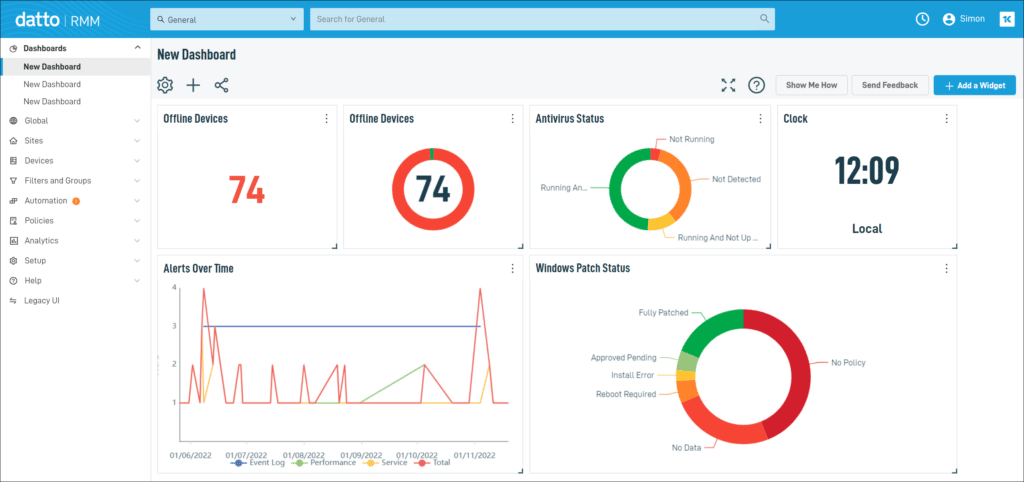Screen dimensions: 1024x482
Task: Expand the Automation menu chevron
Action: pyautogui.click(x=137, y=201)
